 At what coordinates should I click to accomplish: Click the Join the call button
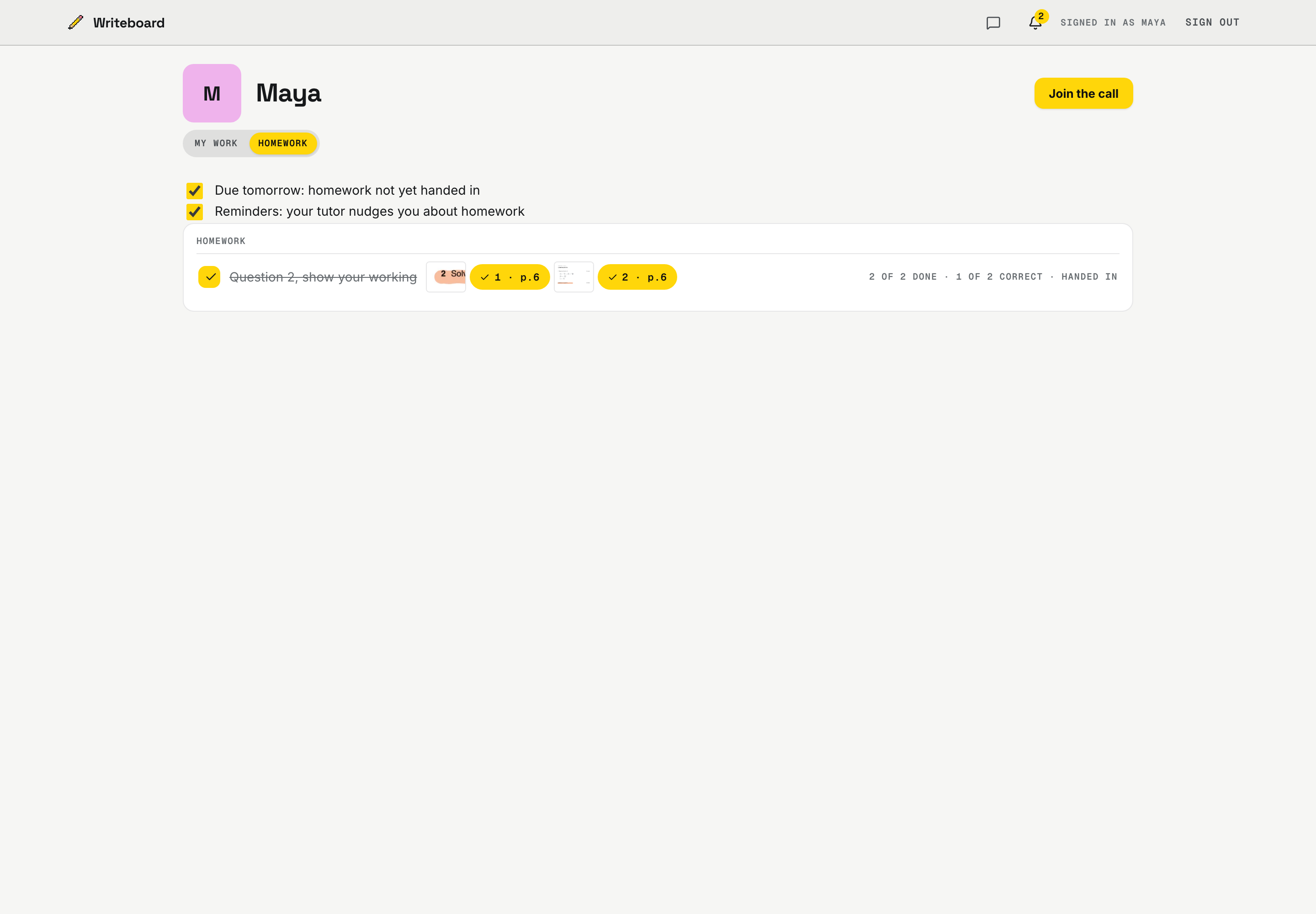1083,93
